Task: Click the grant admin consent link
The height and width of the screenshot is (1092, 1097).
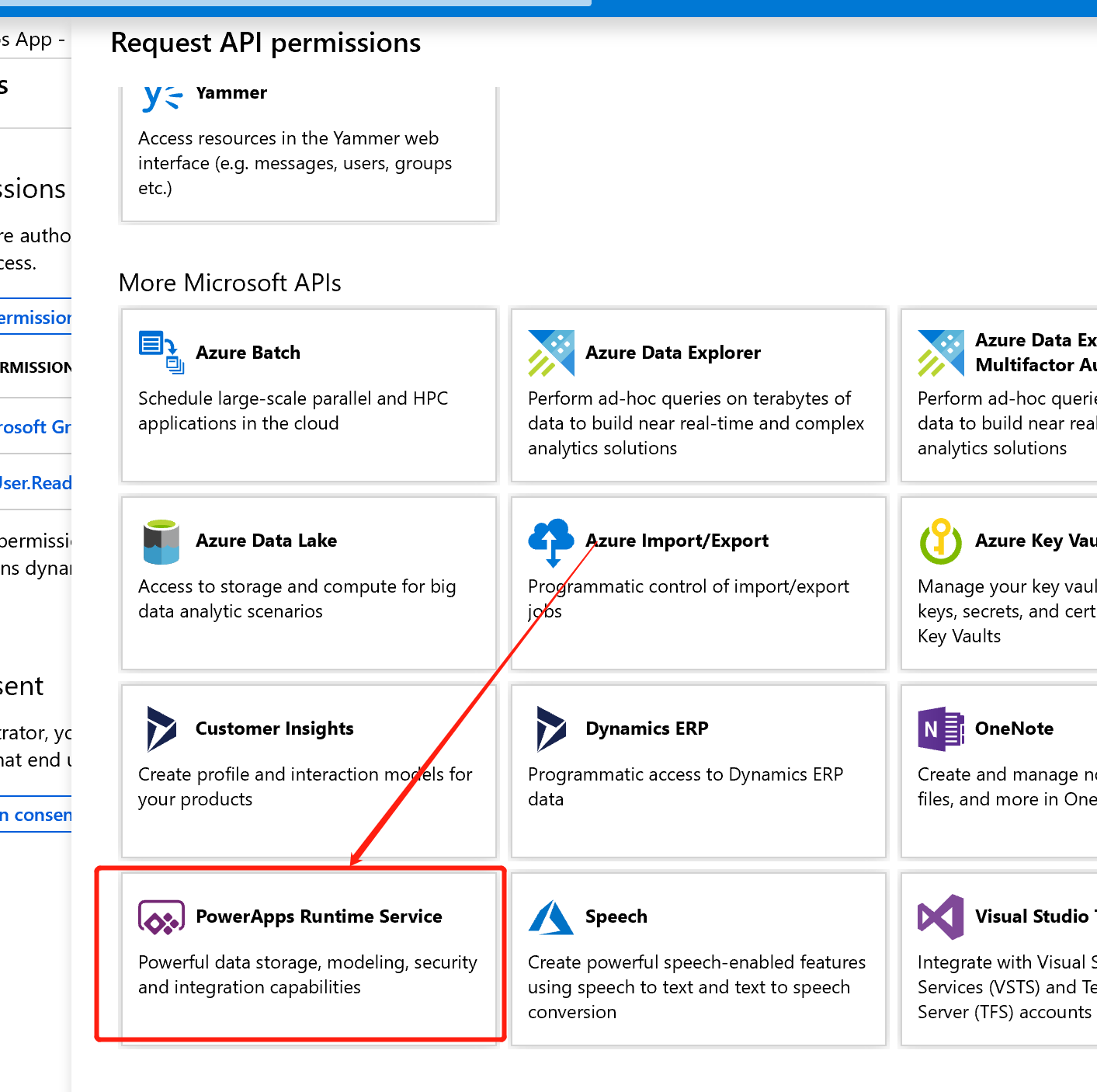Action: 36,815
